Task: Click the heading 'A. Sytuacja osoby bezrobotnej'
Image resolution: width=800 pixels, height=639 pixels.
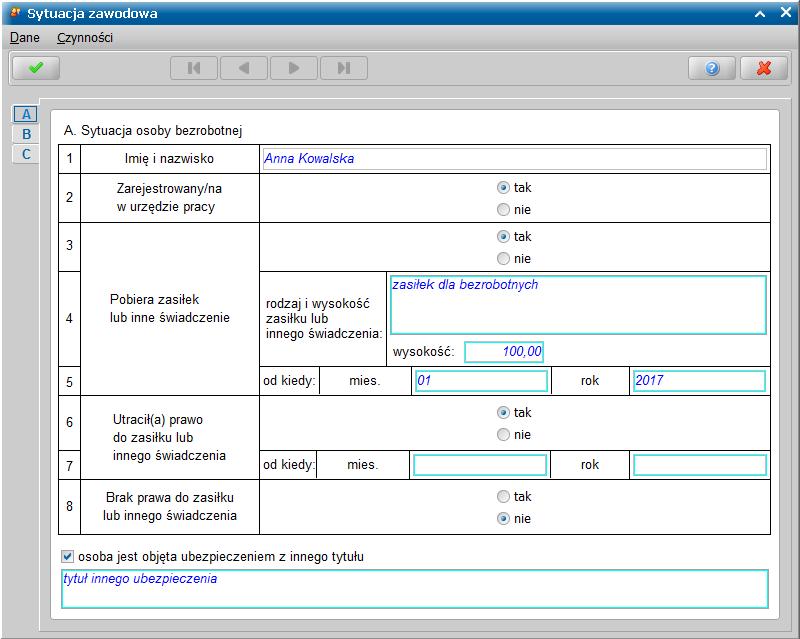Action: (153, 131)
